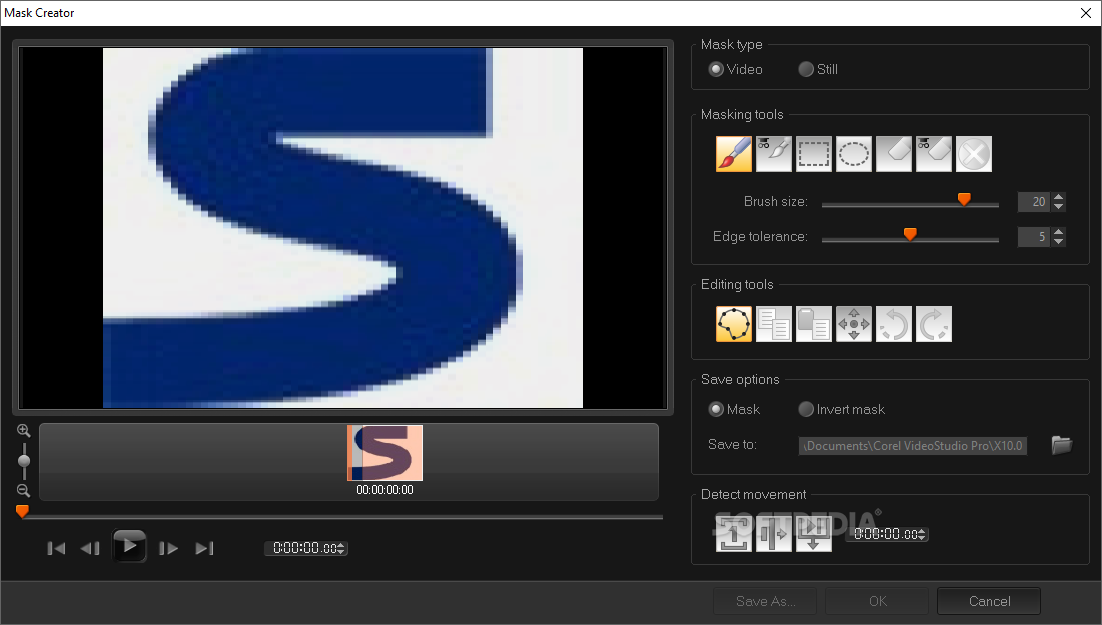The height and width of the screenshot is (625, 1102).
Task: Click the OK button
Action: [878, 601]
